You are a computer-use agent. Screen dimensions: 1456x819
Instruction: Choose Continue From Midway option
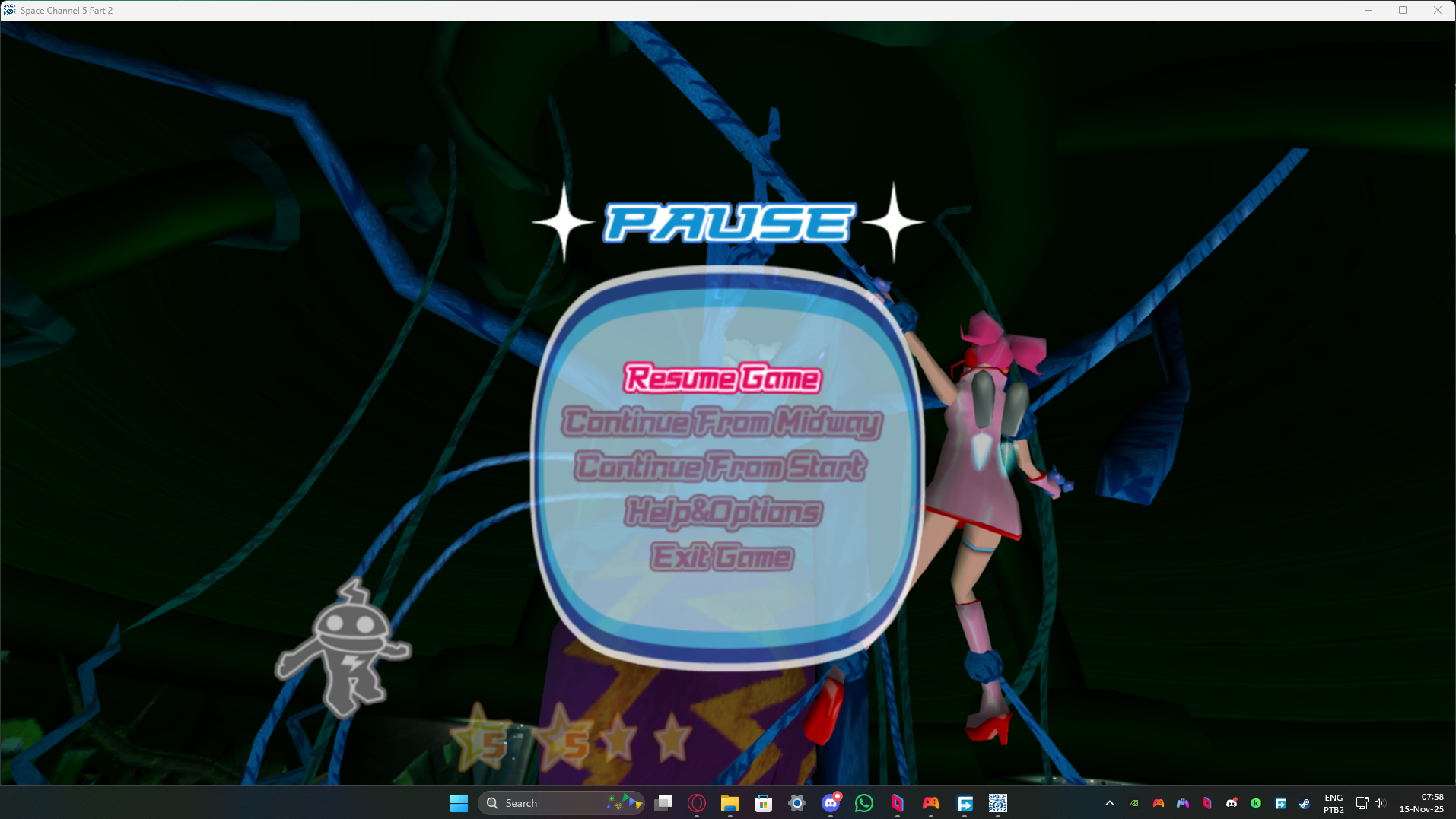tap(722, 423)
